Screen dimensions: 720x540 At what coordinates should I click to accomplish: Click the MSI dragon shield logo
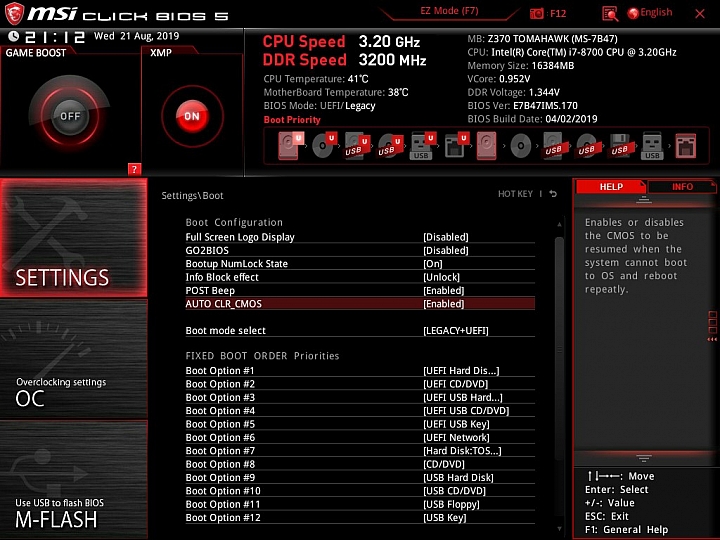[14, 13]
